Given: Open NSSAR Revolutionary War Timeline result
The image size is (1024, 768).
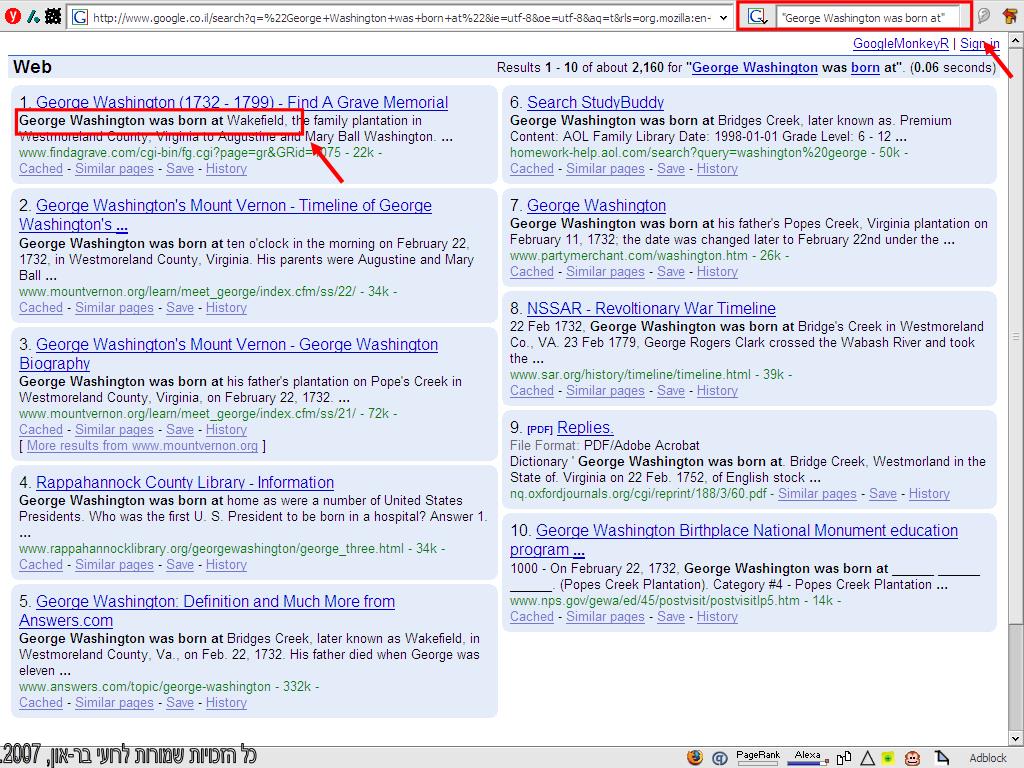Looking at the screenshot, I should (x=651, y=308).
